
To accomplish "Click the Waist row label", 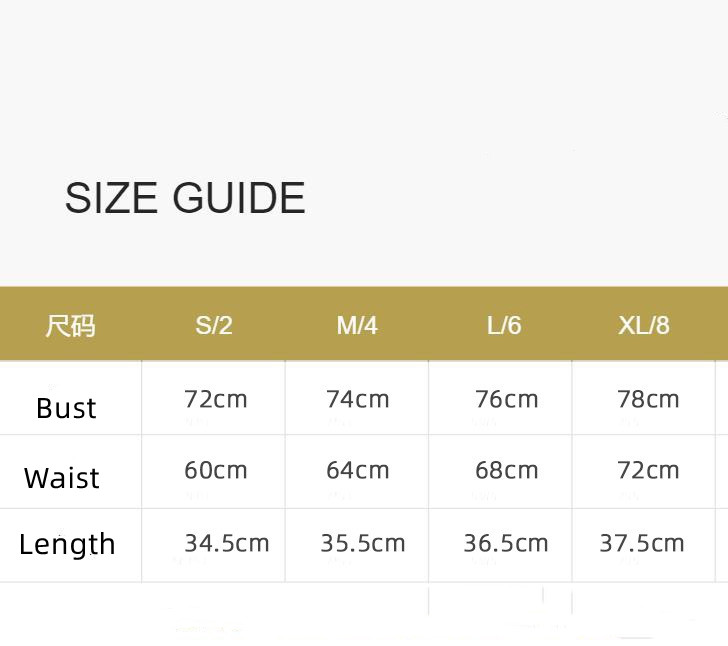I will (x=62, y=478).
